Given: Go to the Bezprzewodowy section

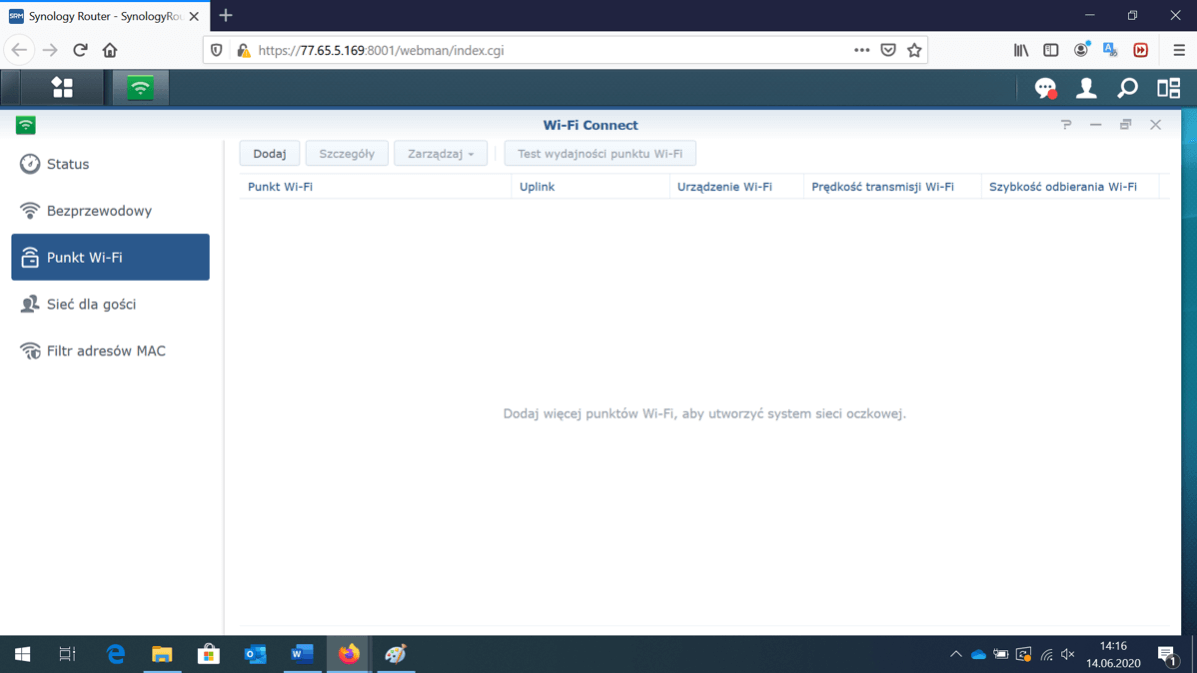Looking at the screenshot, I should 99,211.
